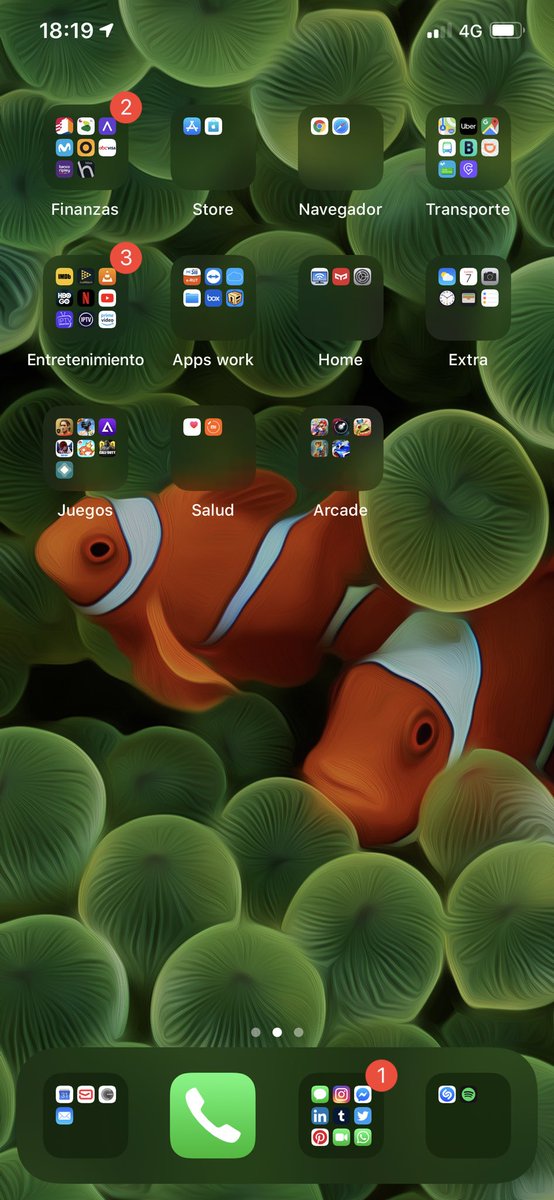Tap the Netflix mini icon in Entretenimiento
Viewport: 554px width, 1200px height.
coord(85,298)
